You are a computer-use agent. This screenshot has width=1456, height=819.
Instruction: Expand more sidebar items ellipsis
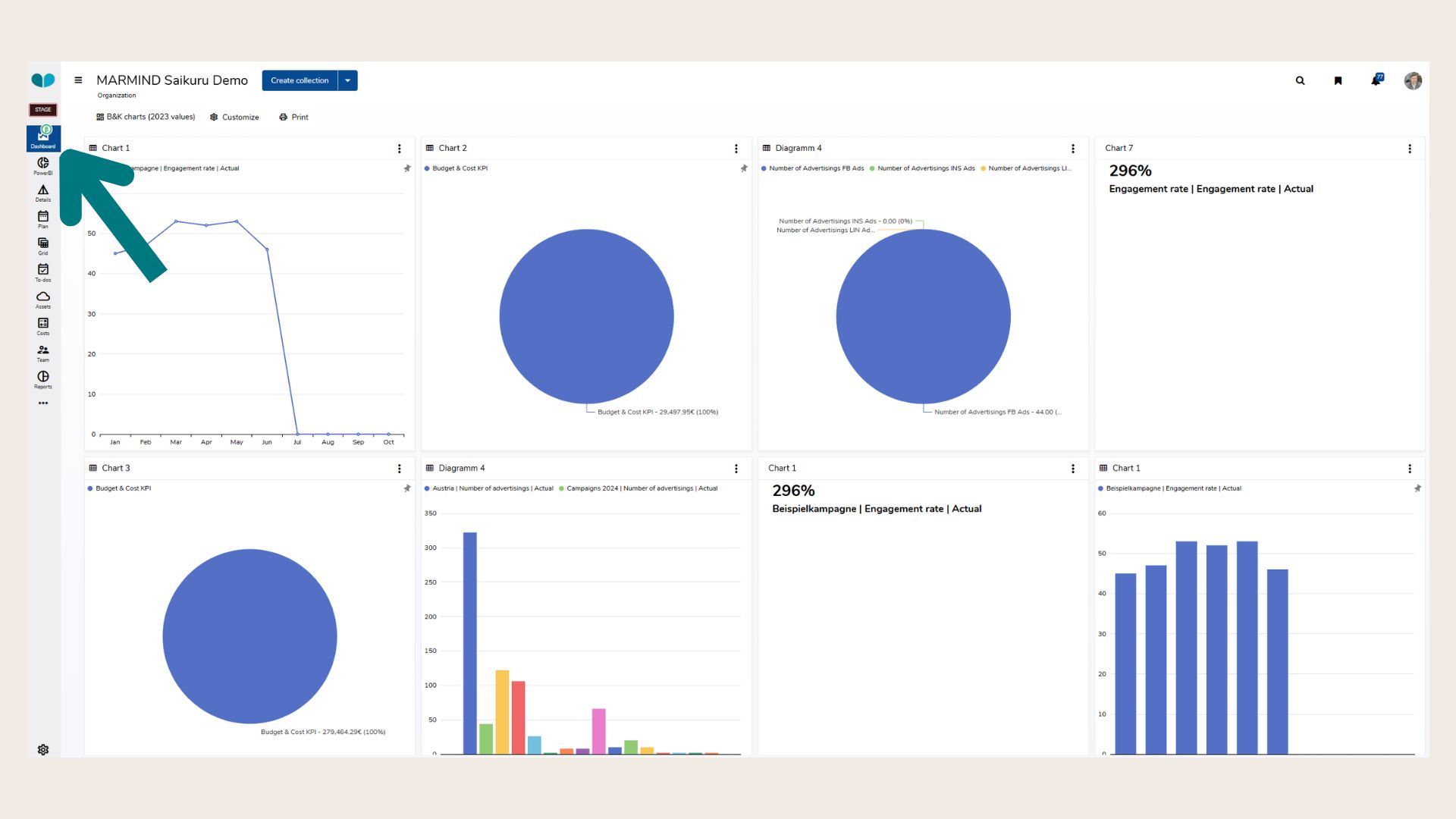coord(43,403)
